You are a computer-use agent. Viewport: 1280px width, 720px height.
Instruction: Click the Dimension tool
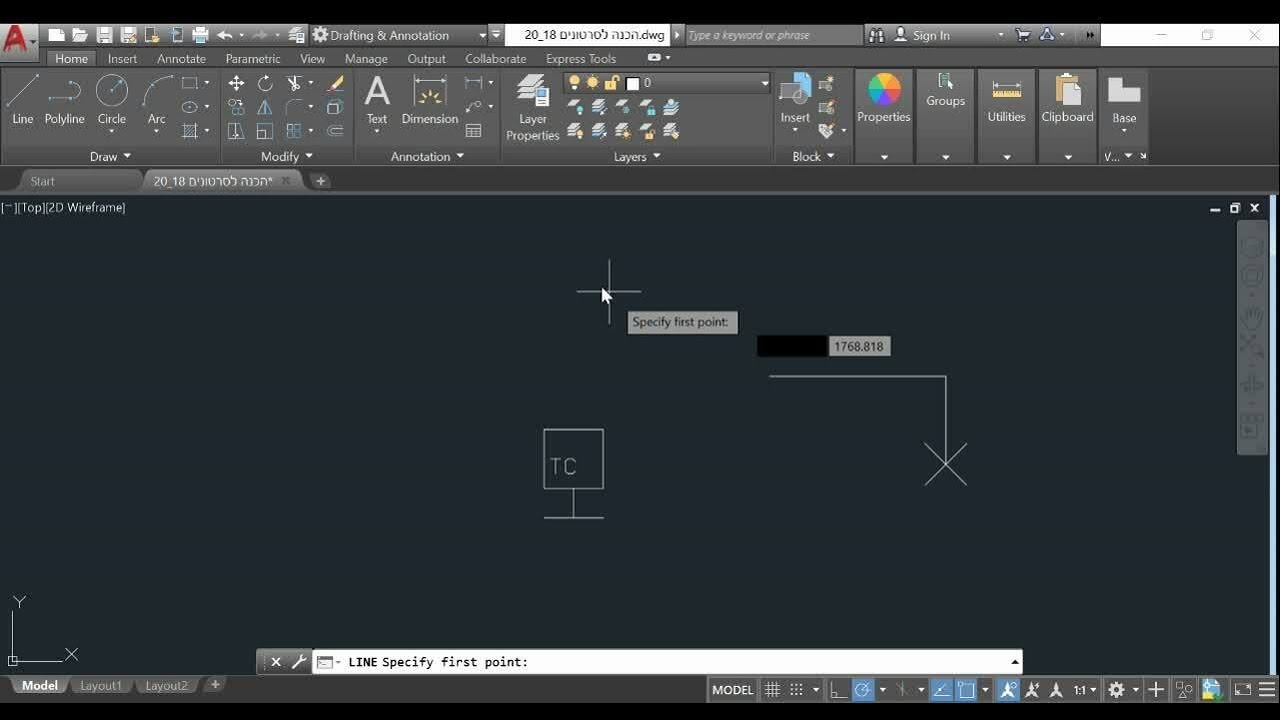click(430, 100)
